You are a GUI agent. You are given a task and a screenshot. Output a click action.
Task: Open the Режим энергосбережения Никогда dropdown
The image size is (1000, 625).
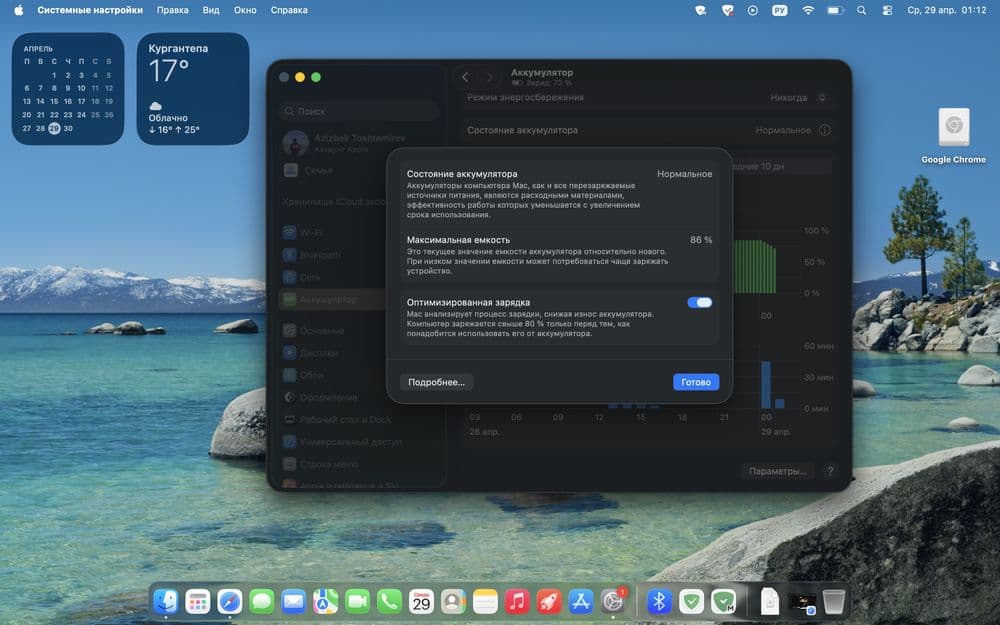(x=798, y=98)
